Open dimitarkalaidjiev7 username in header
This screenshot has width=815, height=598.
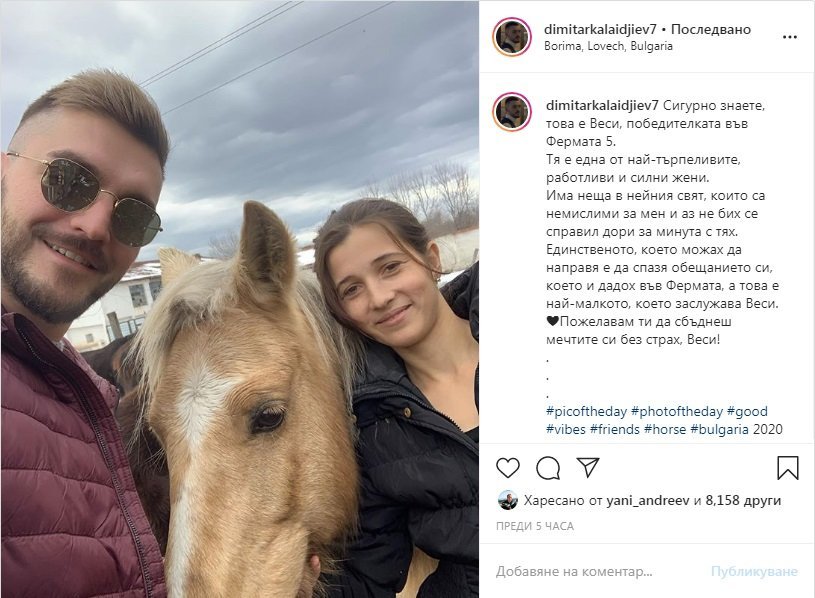pos(600,29)
